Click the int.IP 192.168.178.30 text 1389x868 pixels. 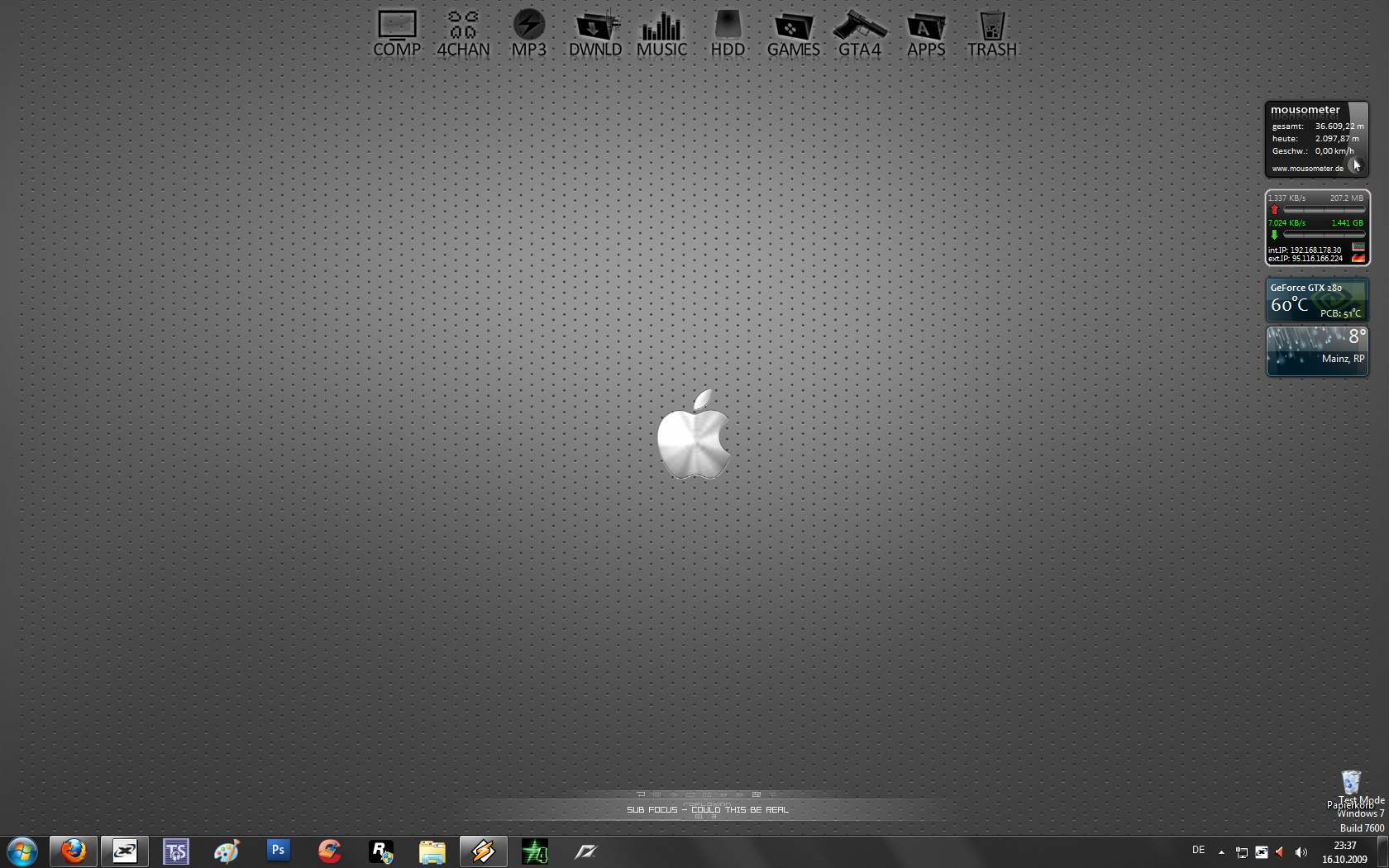click(1305, 250)
